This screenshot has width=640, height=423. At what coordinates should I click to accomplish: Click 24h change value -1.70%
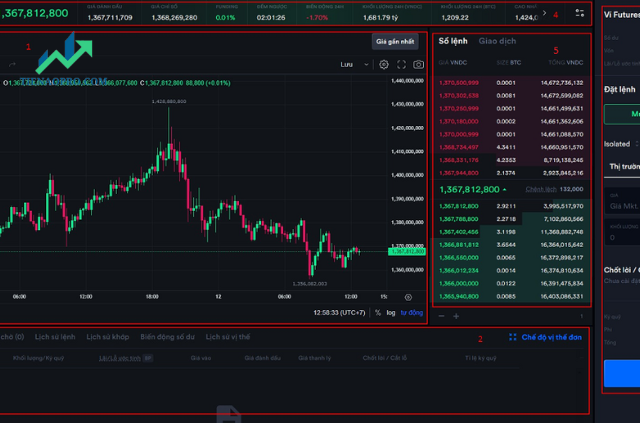click(317, 18)
